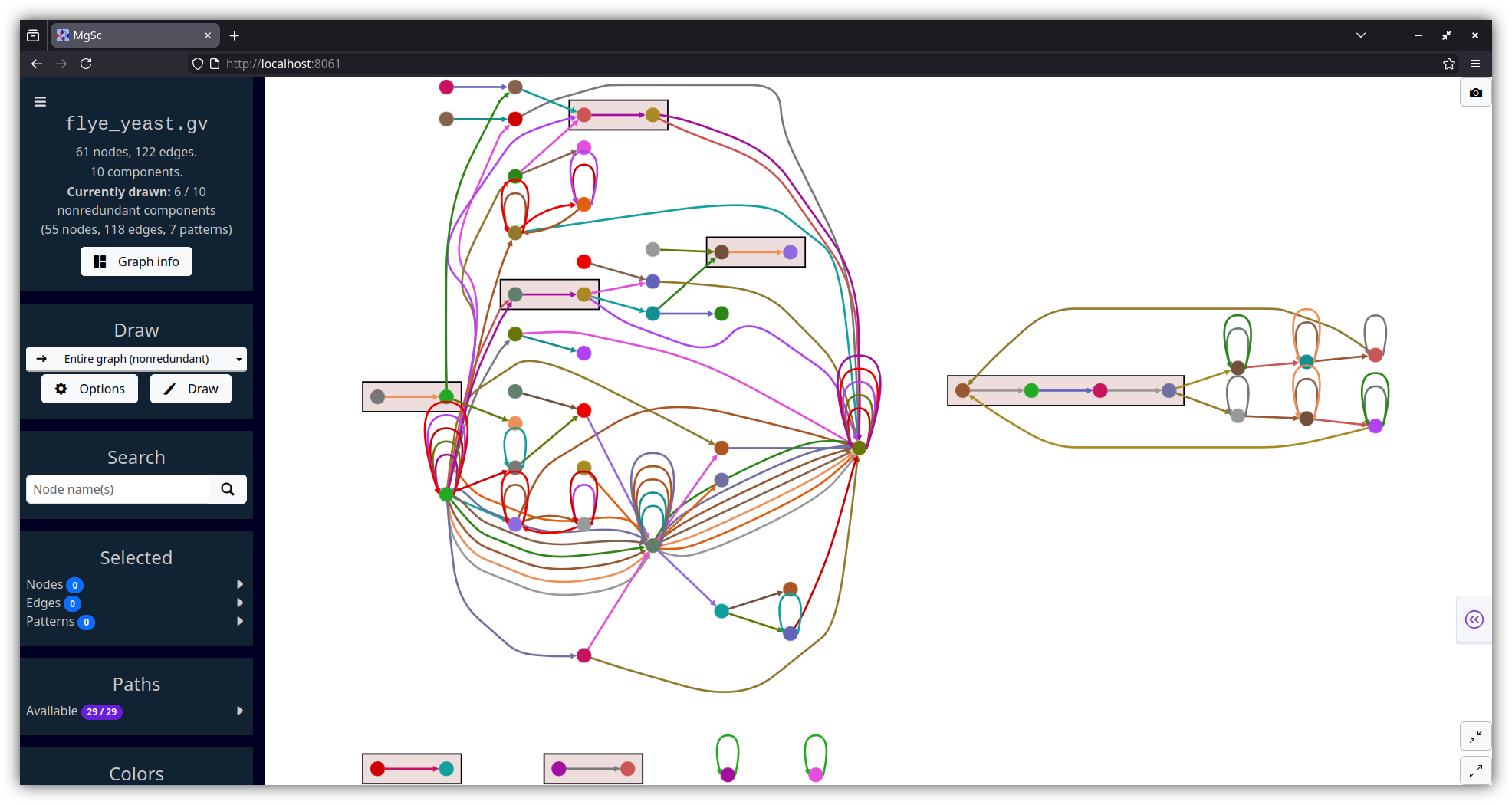Click the Paths section heading
Viewport: 1512px width, 805px height.
coord(136,684)
